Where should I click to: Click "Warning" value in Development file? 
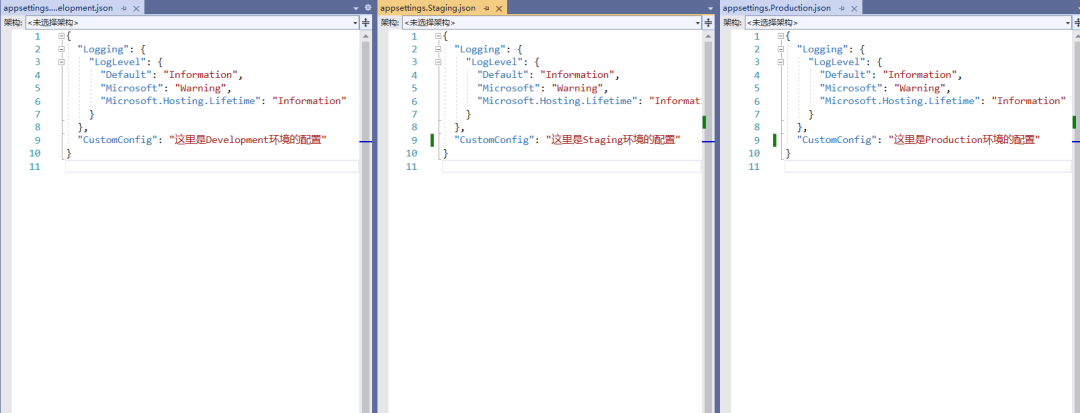200,88
